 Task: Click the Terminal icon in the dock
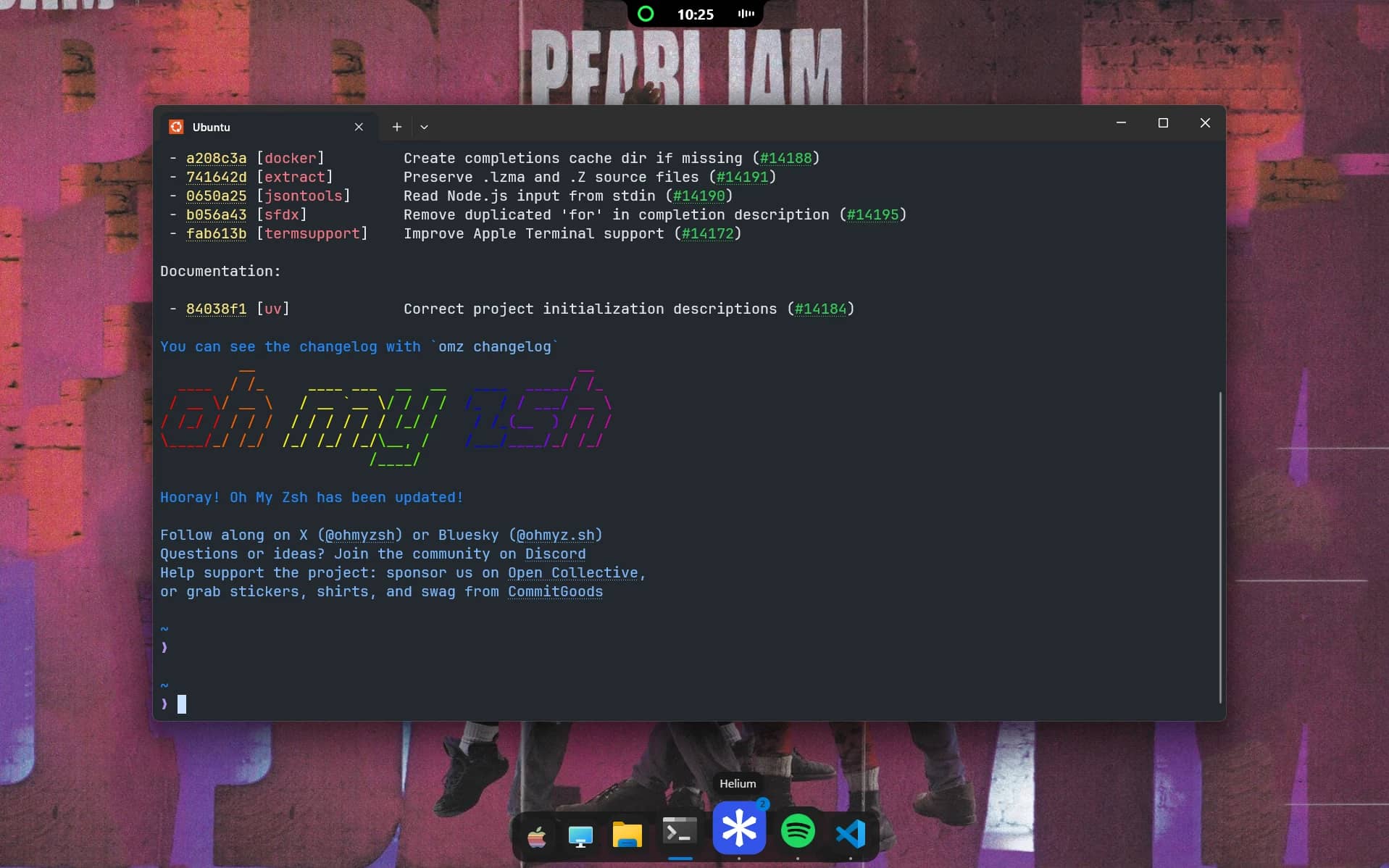click(x=680, y=831)
